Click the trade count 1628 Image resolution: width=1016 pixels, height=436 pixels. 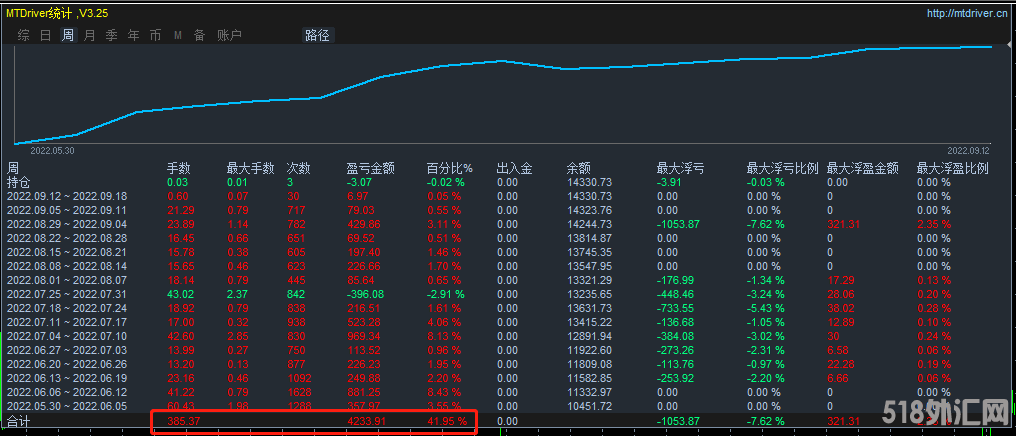[x=299, y=392]
